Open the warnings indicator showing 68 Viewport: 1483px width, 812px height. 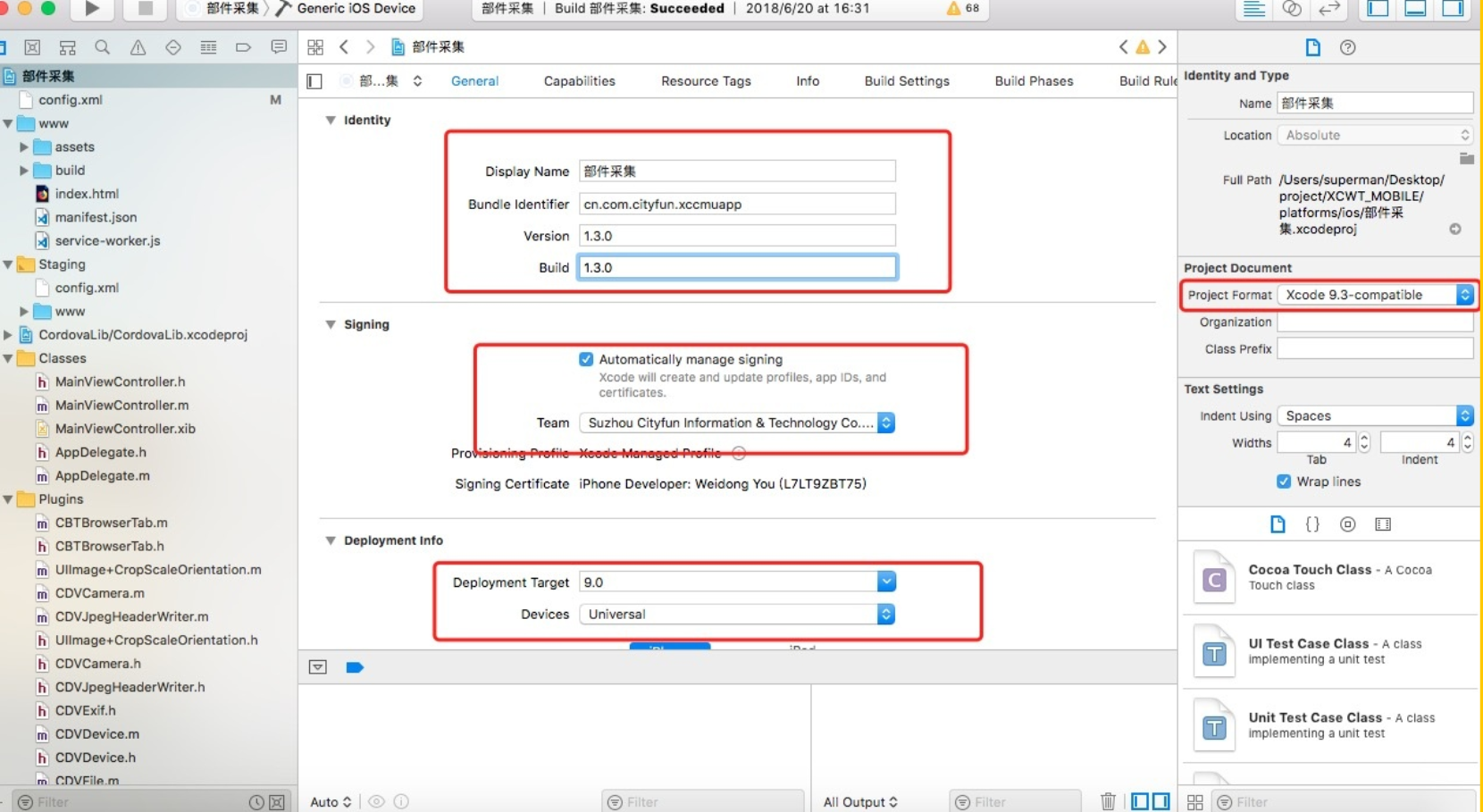tap(962, 8)
